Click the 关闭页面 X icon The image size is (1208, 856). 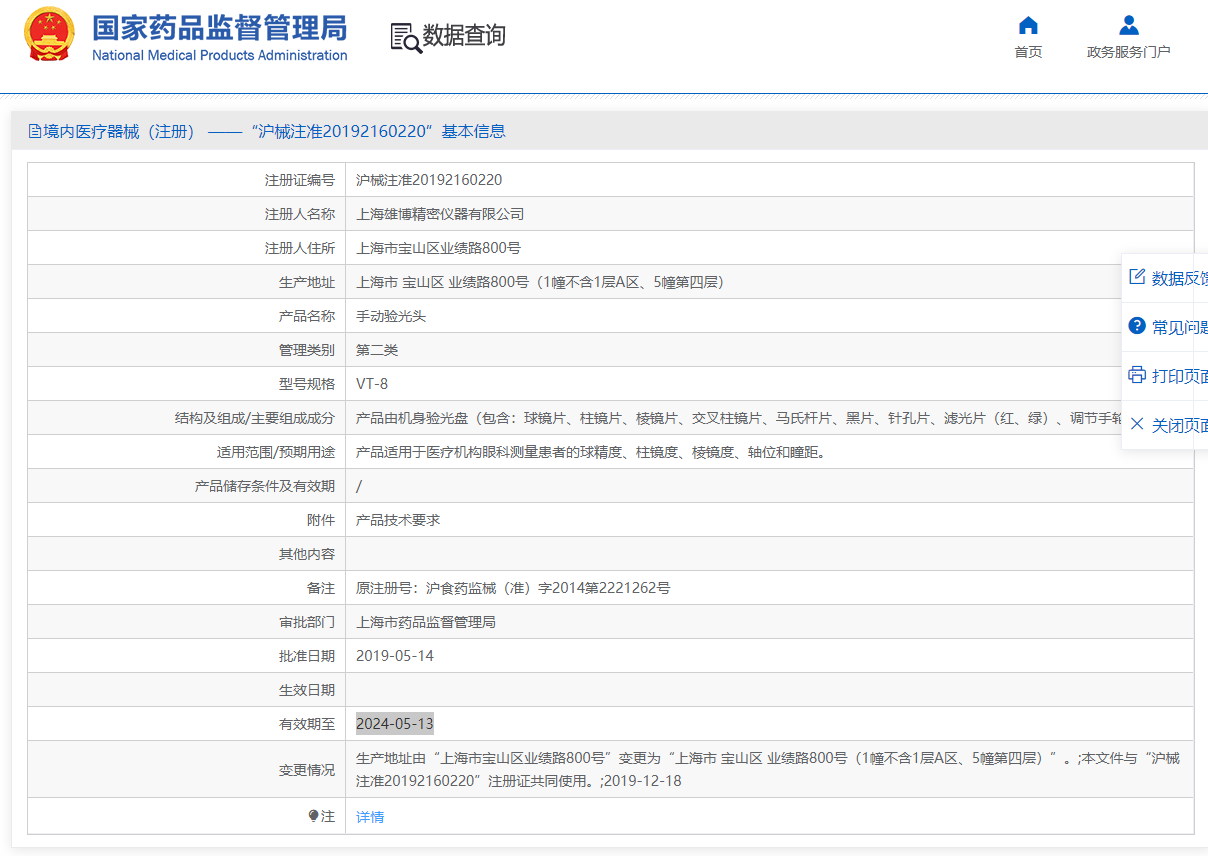click(x=1137, y=424)
